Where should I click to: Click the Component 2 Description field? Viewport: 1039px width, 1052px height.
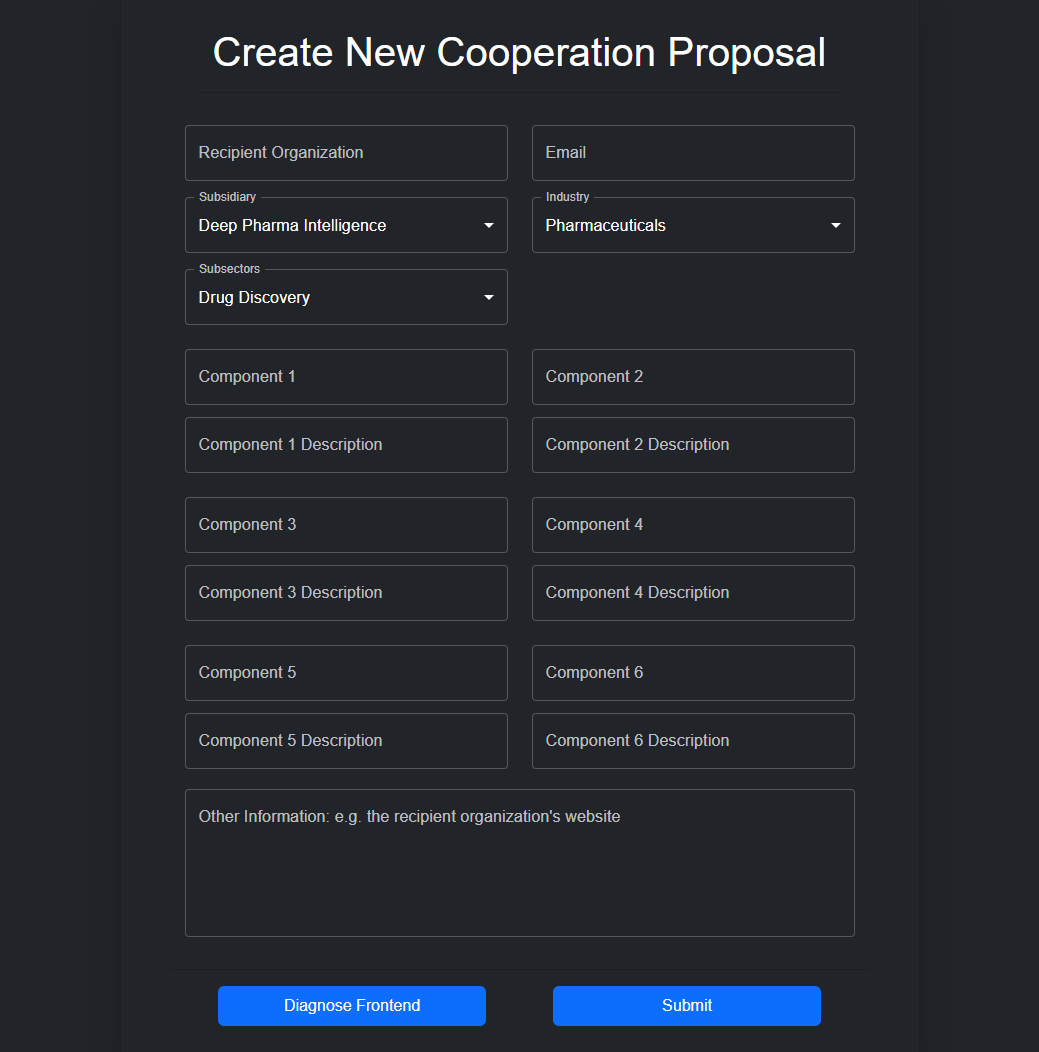pos(693,445)
